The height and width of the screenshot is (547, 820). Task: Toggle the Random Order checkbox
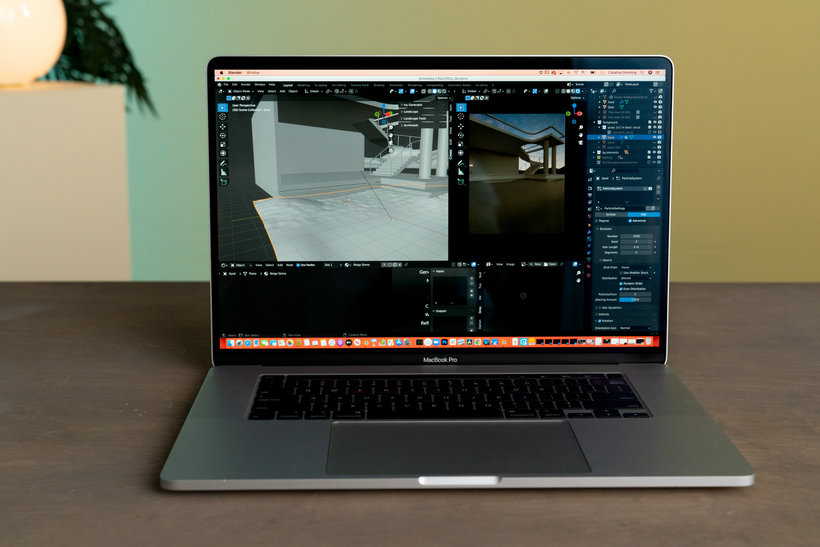point(621,283)
